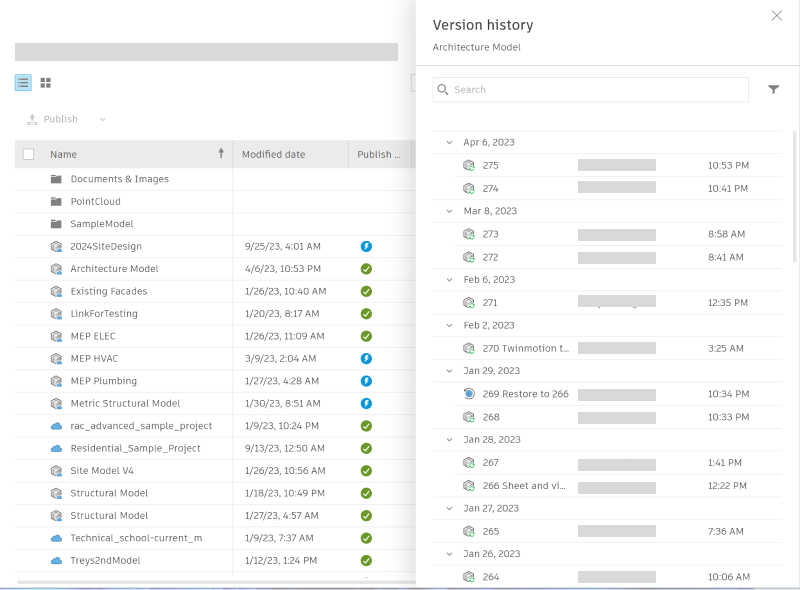Click the Architecture Model file icon

(57, 269)
